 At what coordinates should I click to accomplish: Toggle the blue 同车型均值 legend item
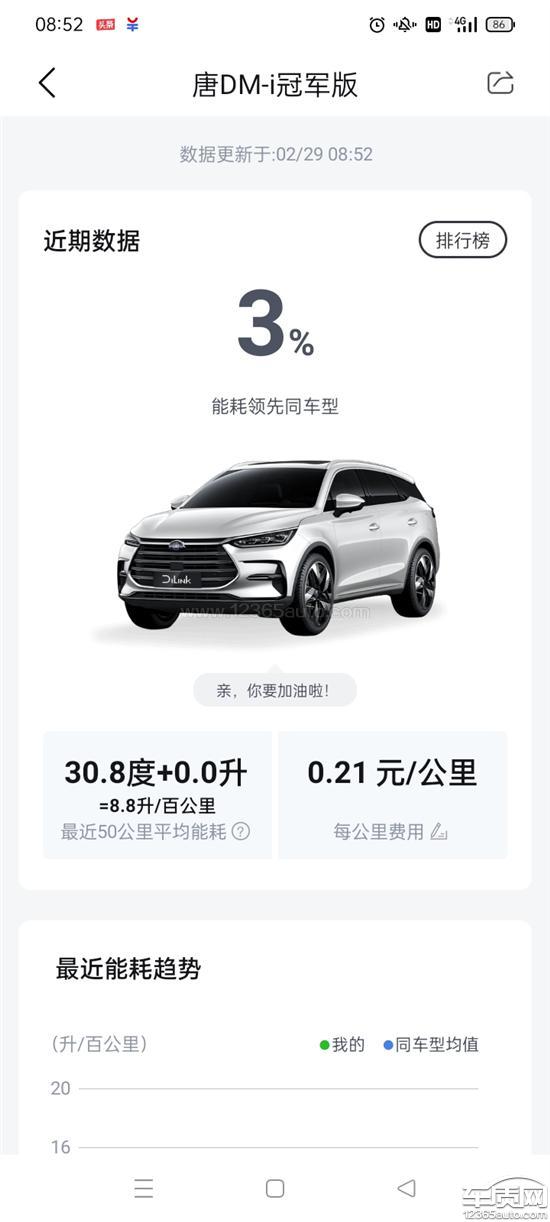(x=431, y=1044)
